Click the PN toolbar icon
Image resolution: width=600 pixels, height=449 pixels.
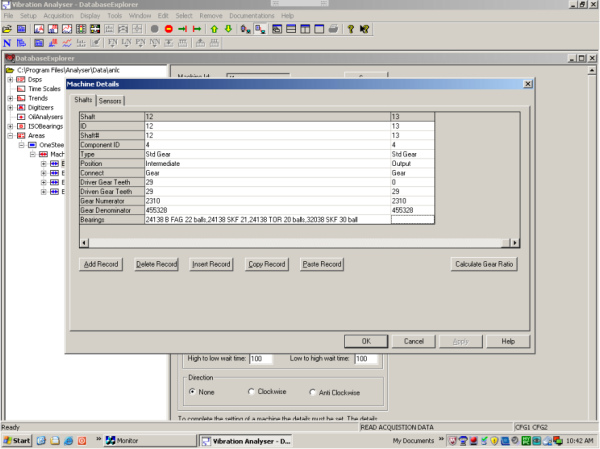click(x=140, y=43)
